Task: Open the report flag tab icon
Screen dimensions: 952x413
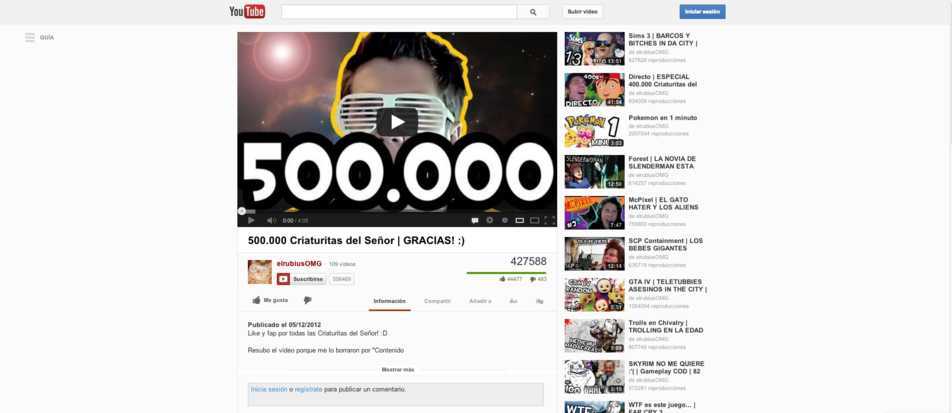Action: pyautogui.click(x=540, y=301)
